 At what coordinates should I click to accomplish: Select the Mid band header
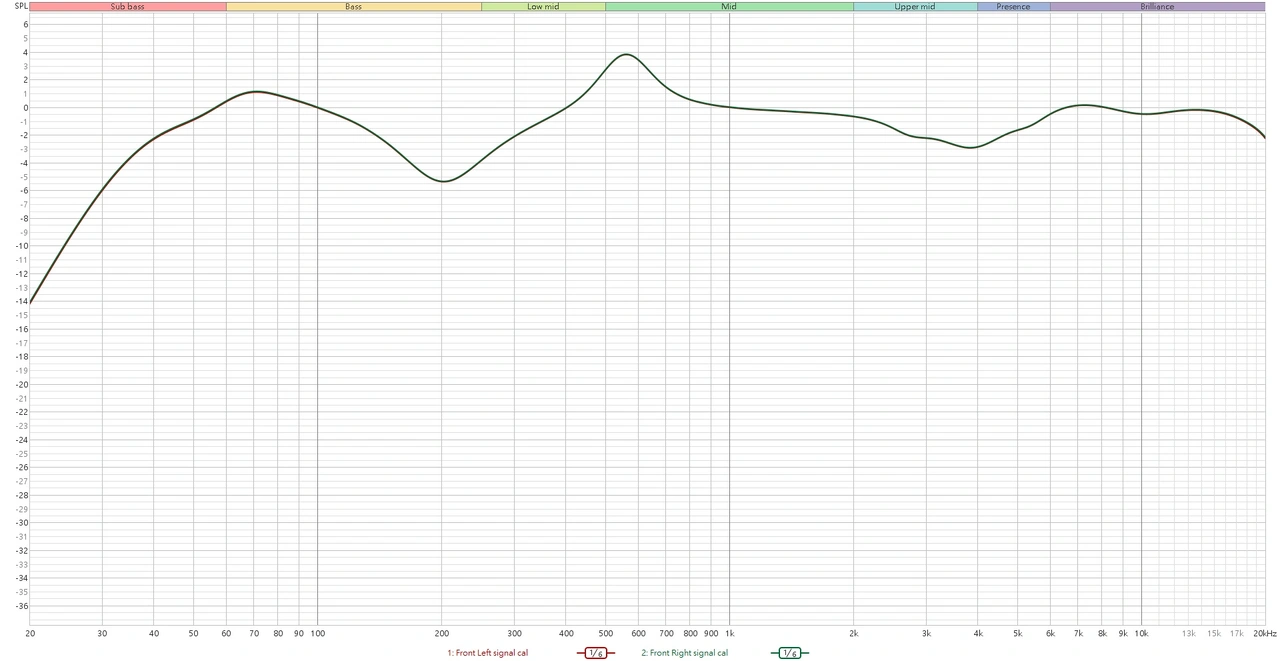coord(729,6)
